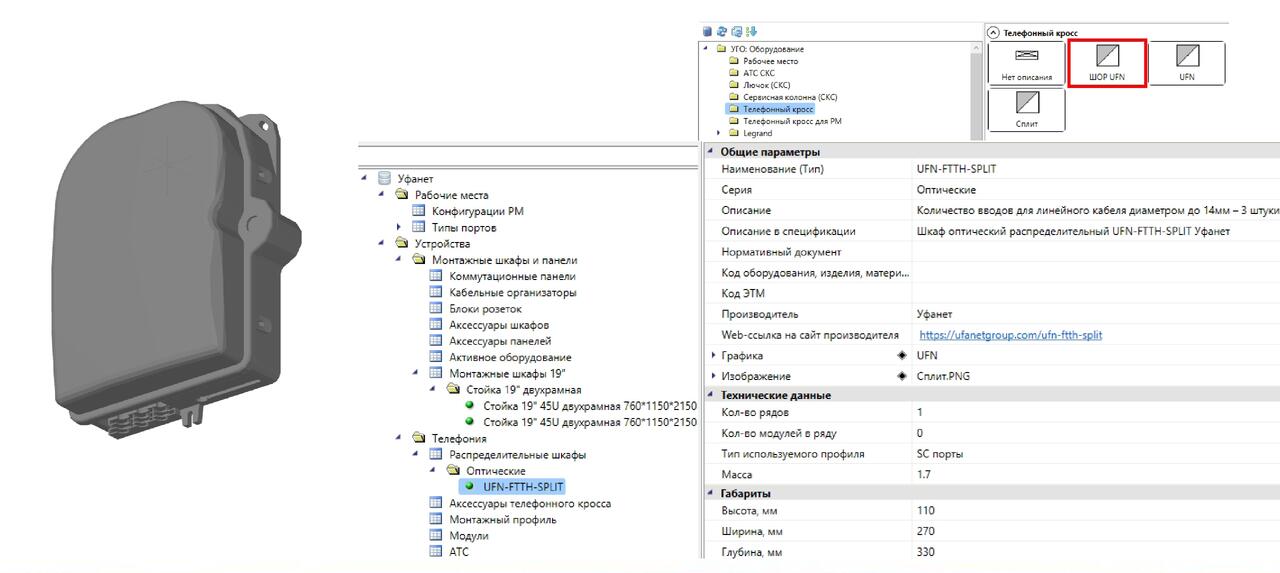The height and width of the screenshot is (573, 1280).
Task: Collapse the 'Рабочие места' folder arrow
Action: (382, 195)
